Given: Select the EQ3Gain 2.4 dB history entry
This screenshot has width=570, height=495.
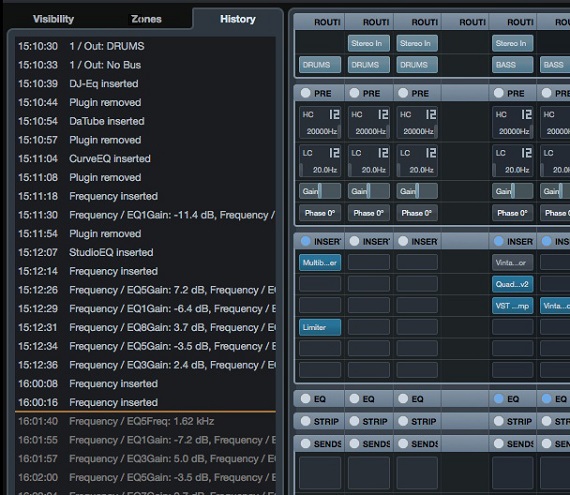Looking at the screenshot, I should [145, 365].
